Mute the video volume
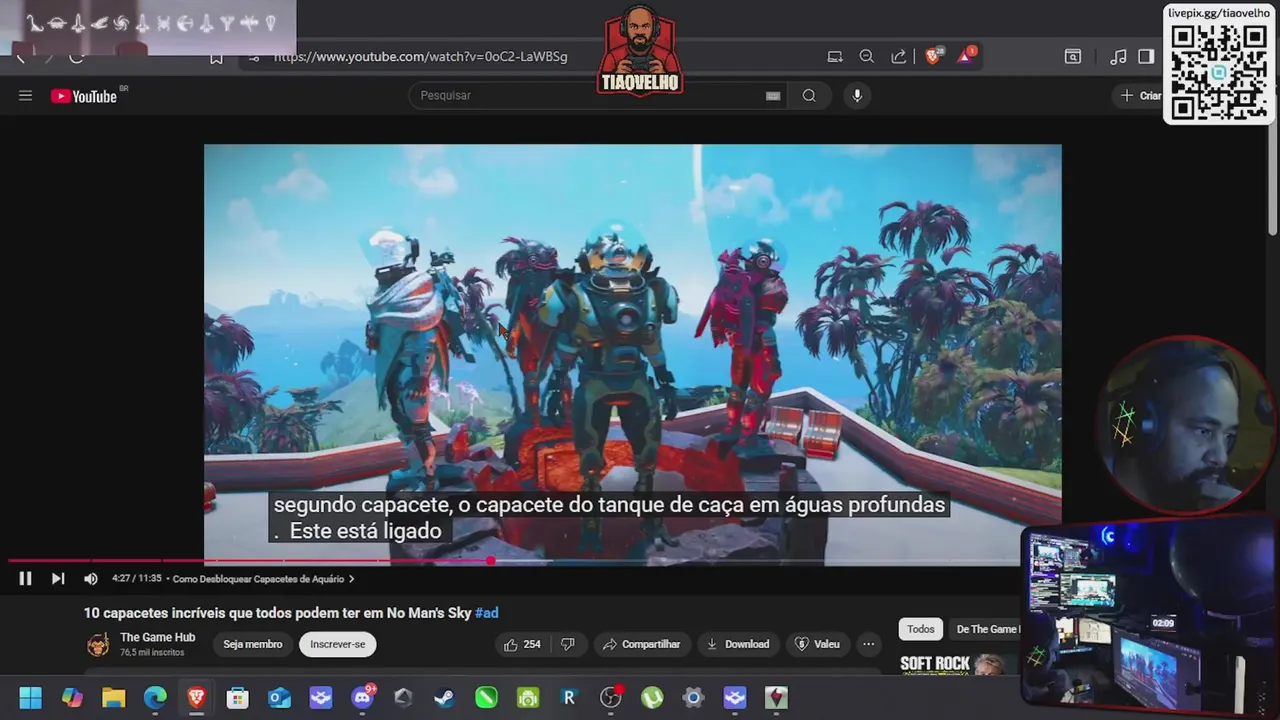The image size is (1280, 720). coord(91,579)
